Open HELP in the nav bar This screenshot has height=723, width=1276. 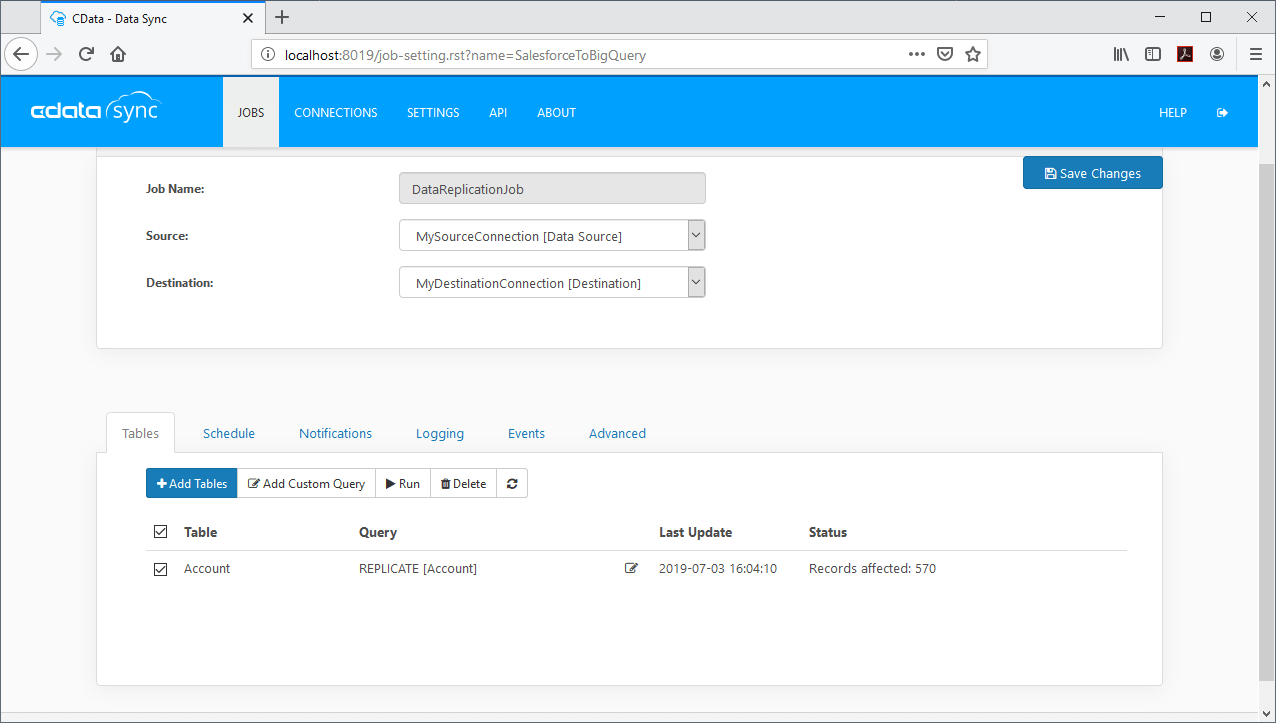click(1173, 113)
